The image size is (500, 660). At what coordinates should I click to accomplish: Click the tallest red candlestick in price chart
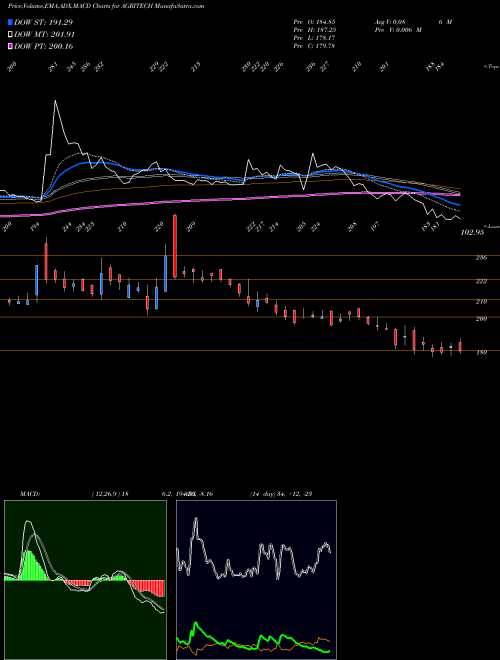pyautogui.click(x=175, y=246)
